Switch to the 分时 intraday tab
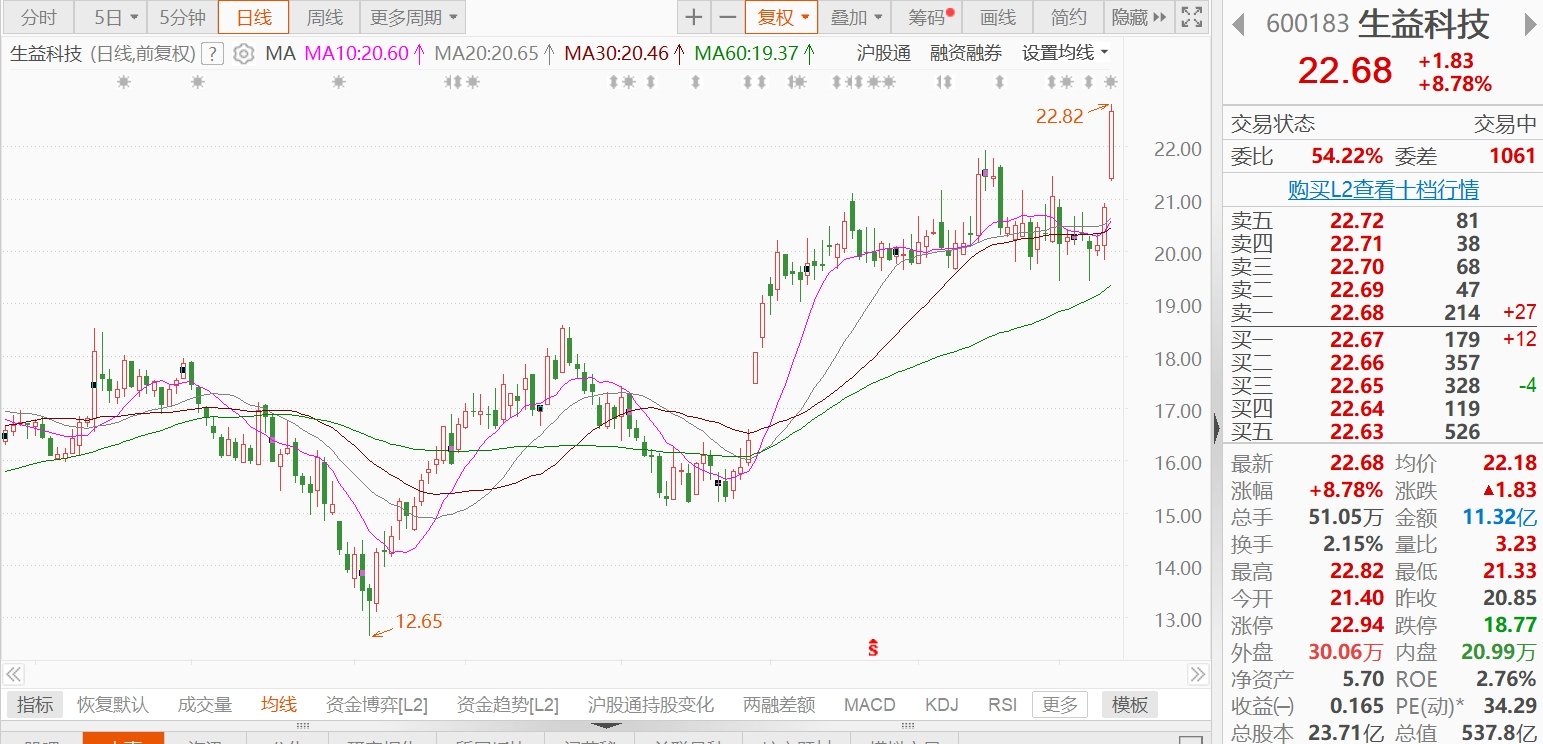 (x=39, y=17)
